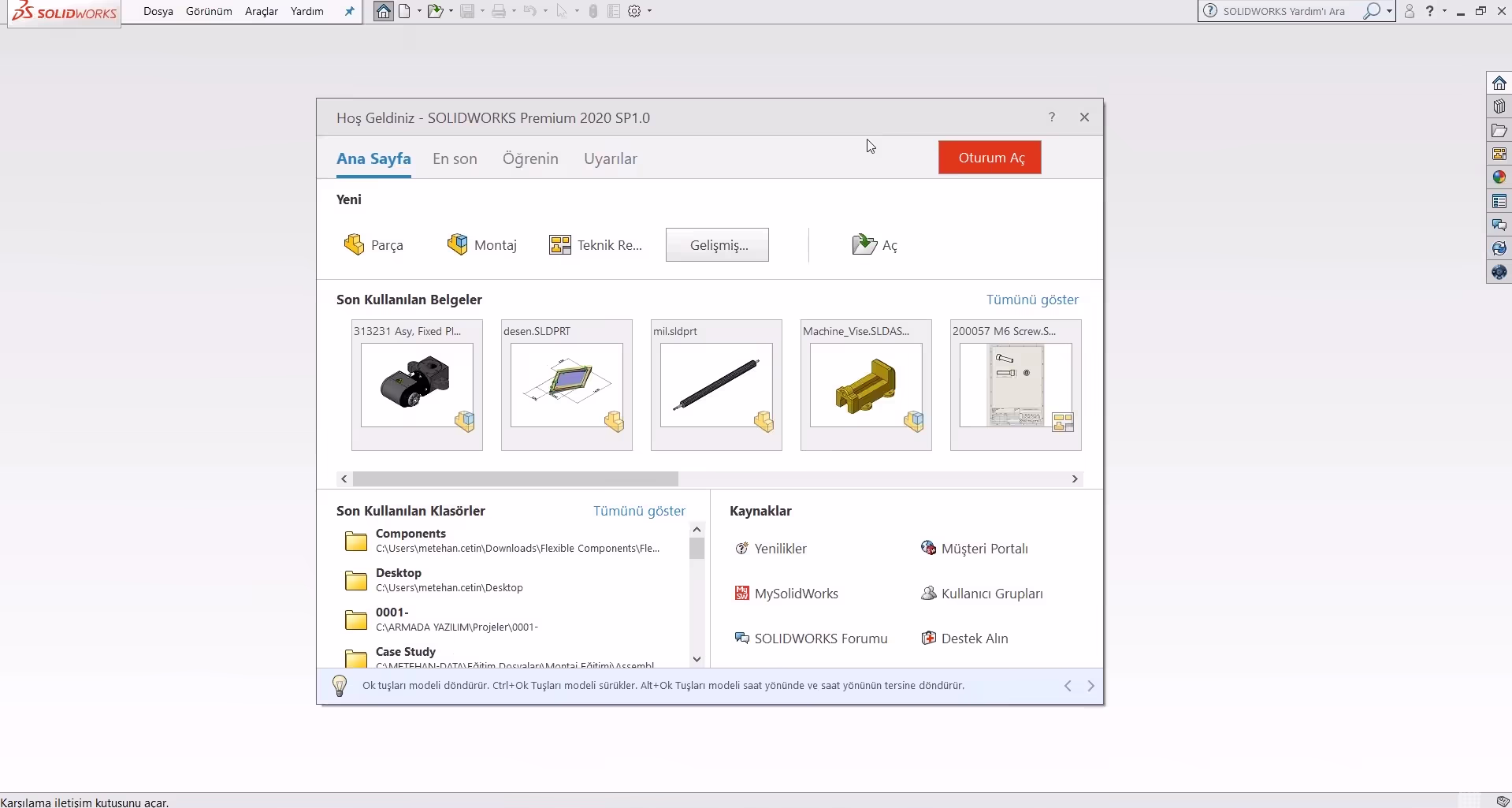Open the Design Library tab in task pane
This screenshot has width=1512, height=808.
1499,106
